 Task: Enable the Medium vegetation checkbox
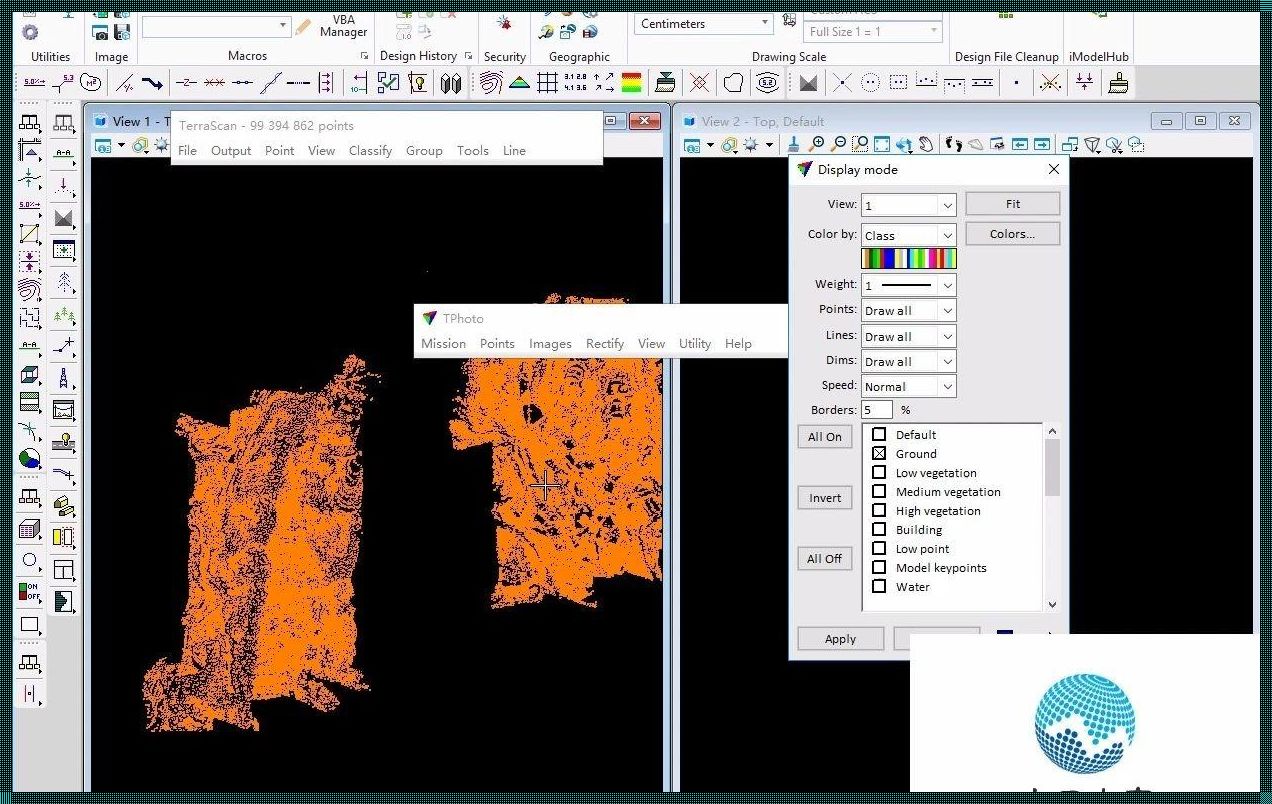879,491
